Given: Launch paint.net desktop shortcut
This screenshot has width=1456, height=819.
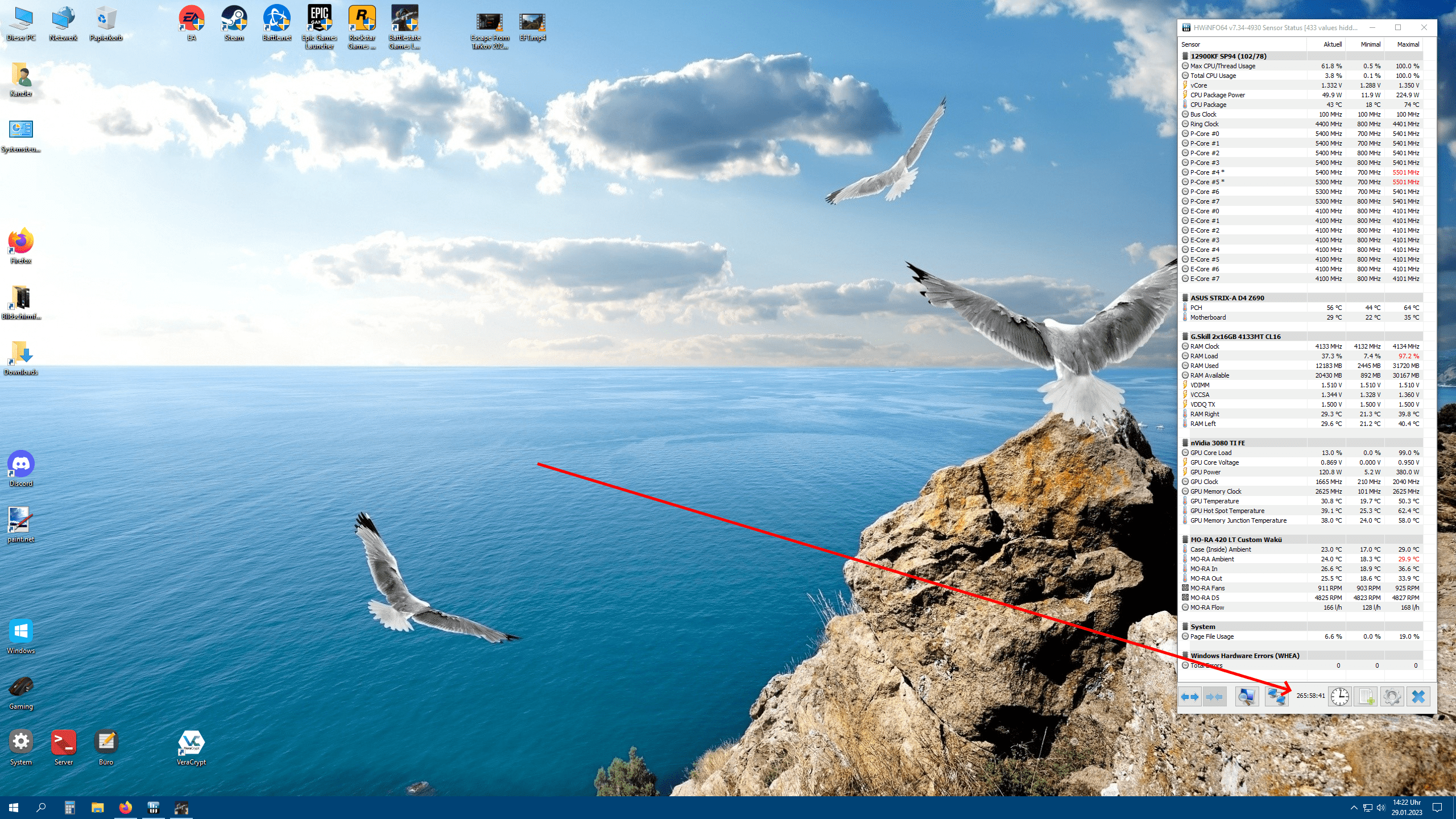Looking at the screenshot, I should tap(21, 526).
